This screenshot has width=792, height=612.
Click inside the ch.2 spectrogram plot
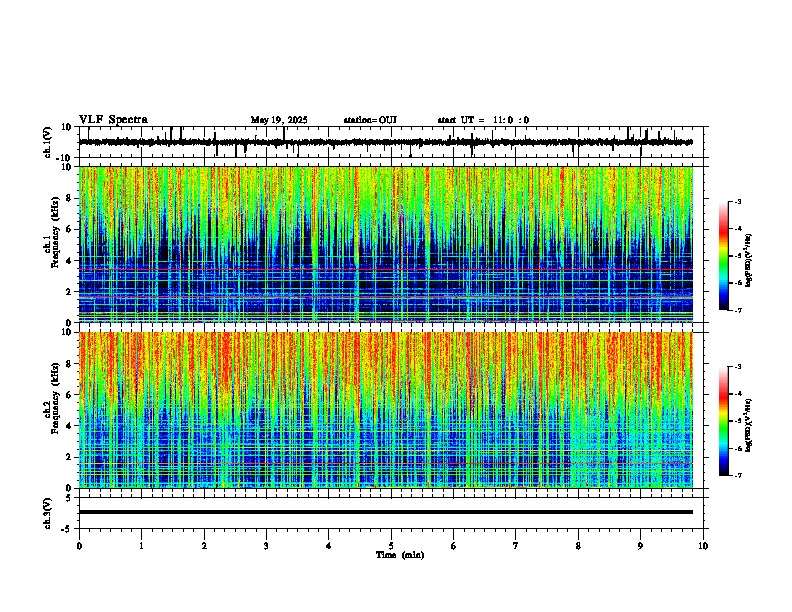pyautogui.click(x=386, y=410)
